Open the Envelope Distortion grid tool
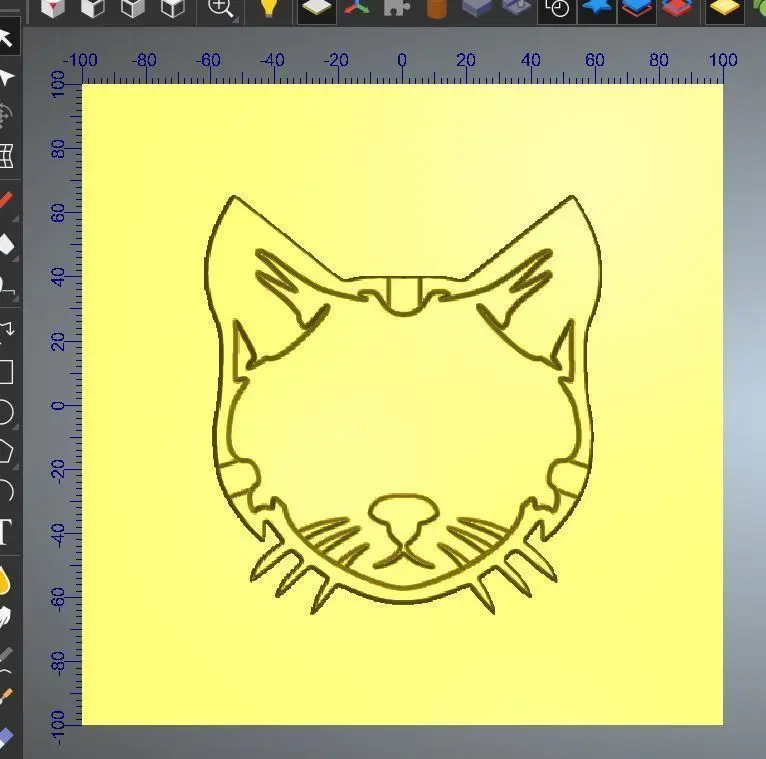766x759 pixels. click(6, 156)
